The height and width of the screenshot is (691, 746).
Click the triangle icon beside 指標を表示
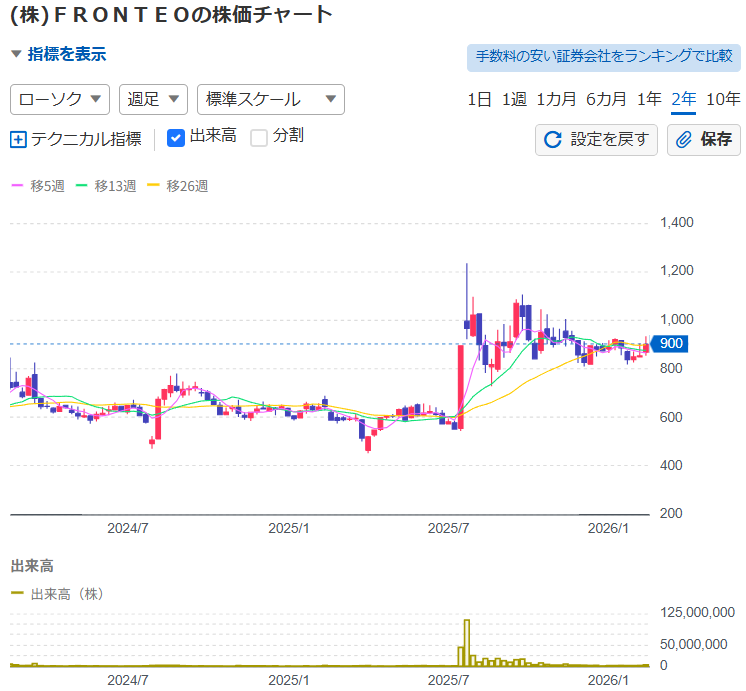16,55
